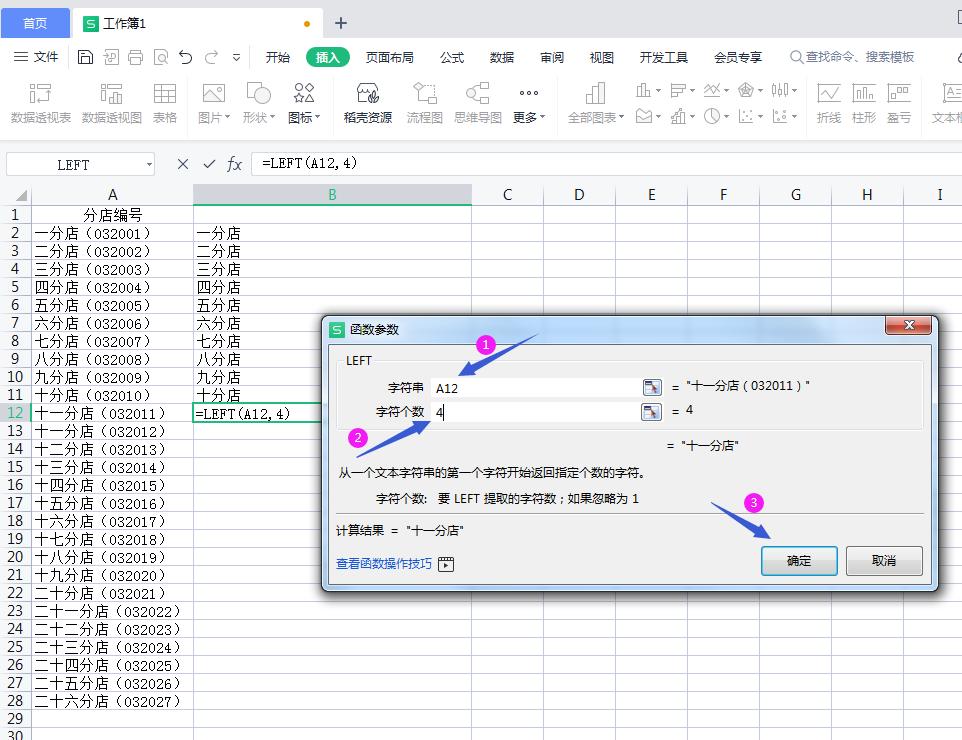
Task: Click range selector icon for 字符个数 field
Action: [x=652, y=412]
